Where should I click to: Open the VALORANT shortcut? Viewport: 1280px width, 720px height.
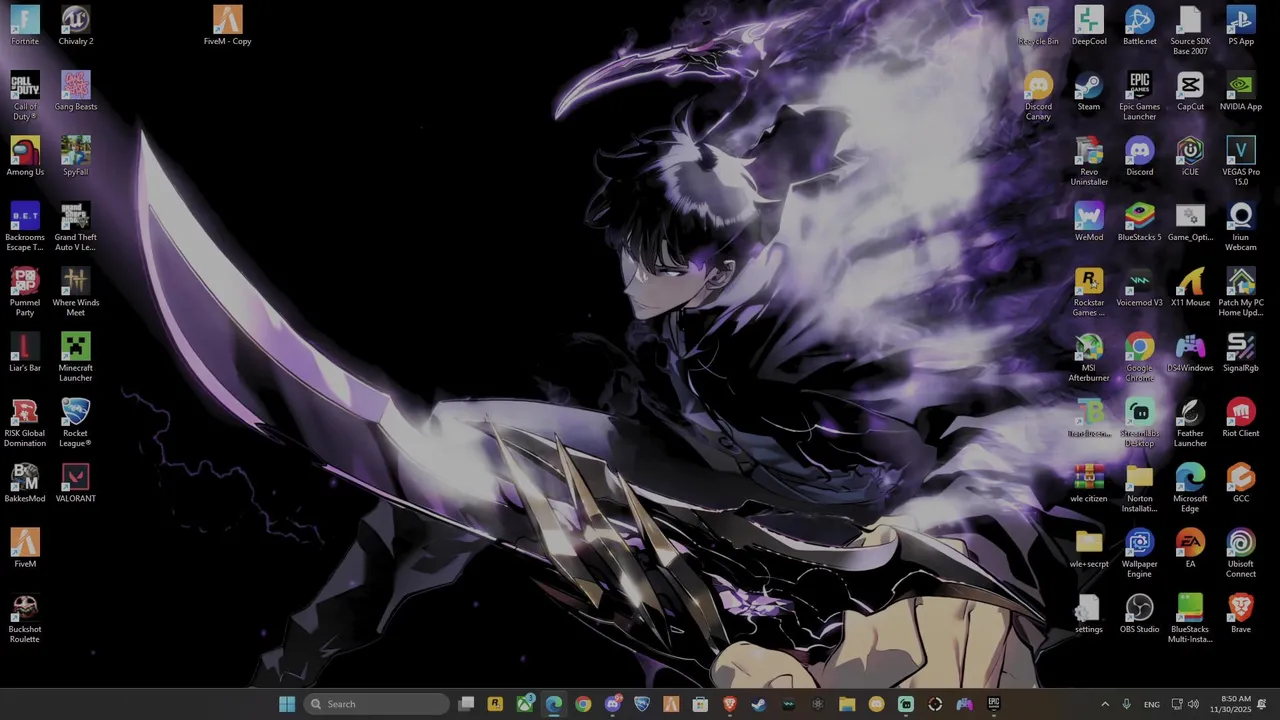click(76, 483)
